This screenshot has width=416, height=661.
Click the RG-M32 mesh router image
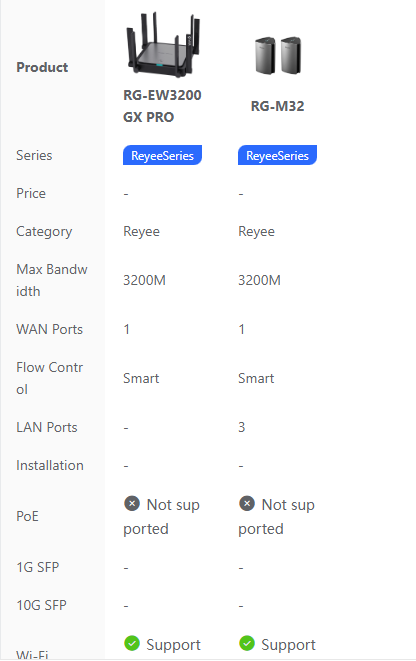click(x=277, y=55)
